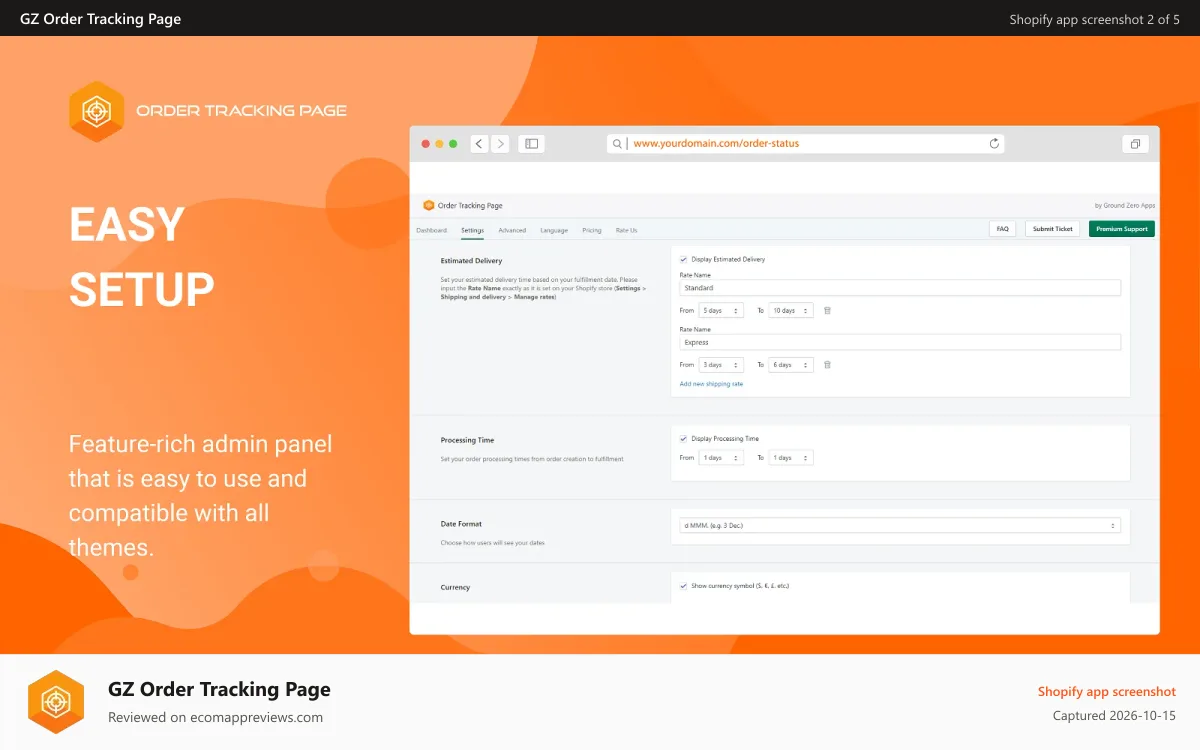The height and width of the screenshot is (750, 1200).
Task: Click the EASY SETUP headline
Action: pyautogui.click(x=141, y=257)
